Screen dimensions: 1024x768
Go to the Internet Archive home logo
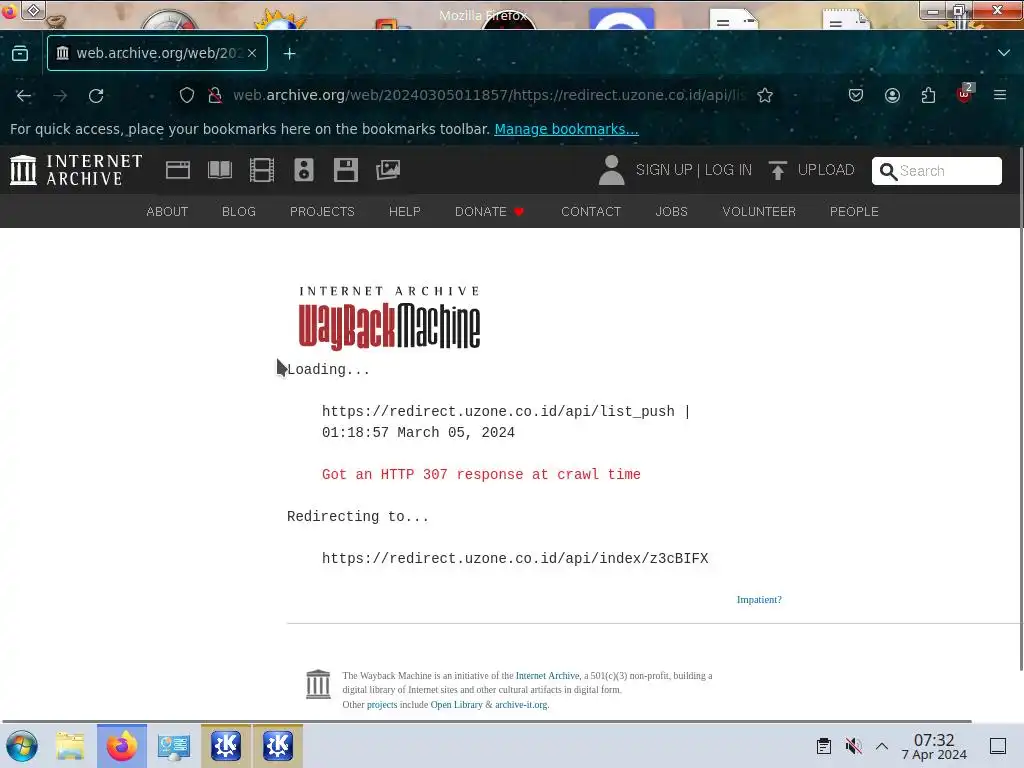[76, 170]
